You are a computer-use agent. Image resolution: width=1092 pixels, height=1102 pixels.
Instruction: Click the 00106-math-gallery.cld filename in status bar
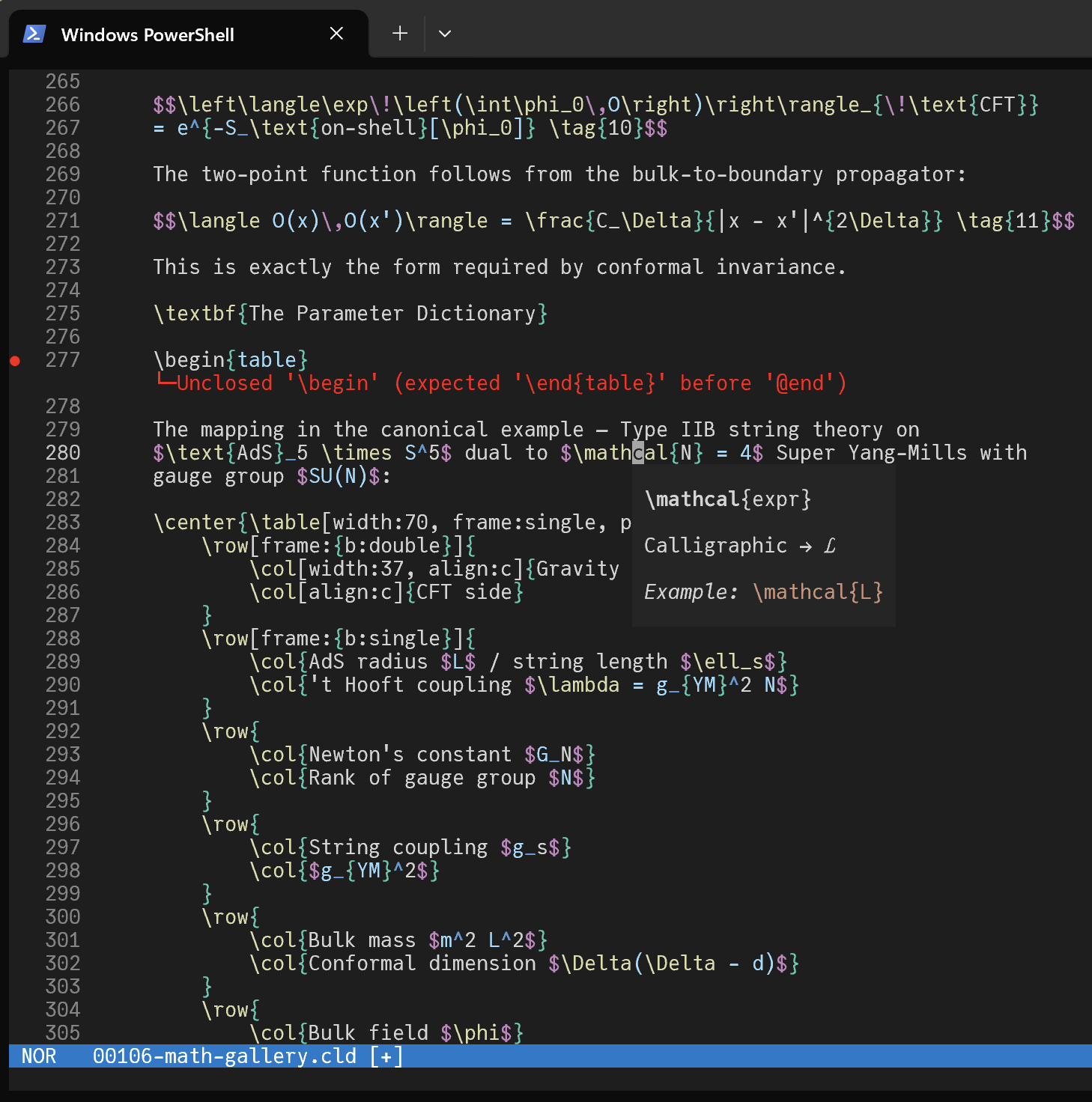pyautogui.click(x=225, y=1056)
